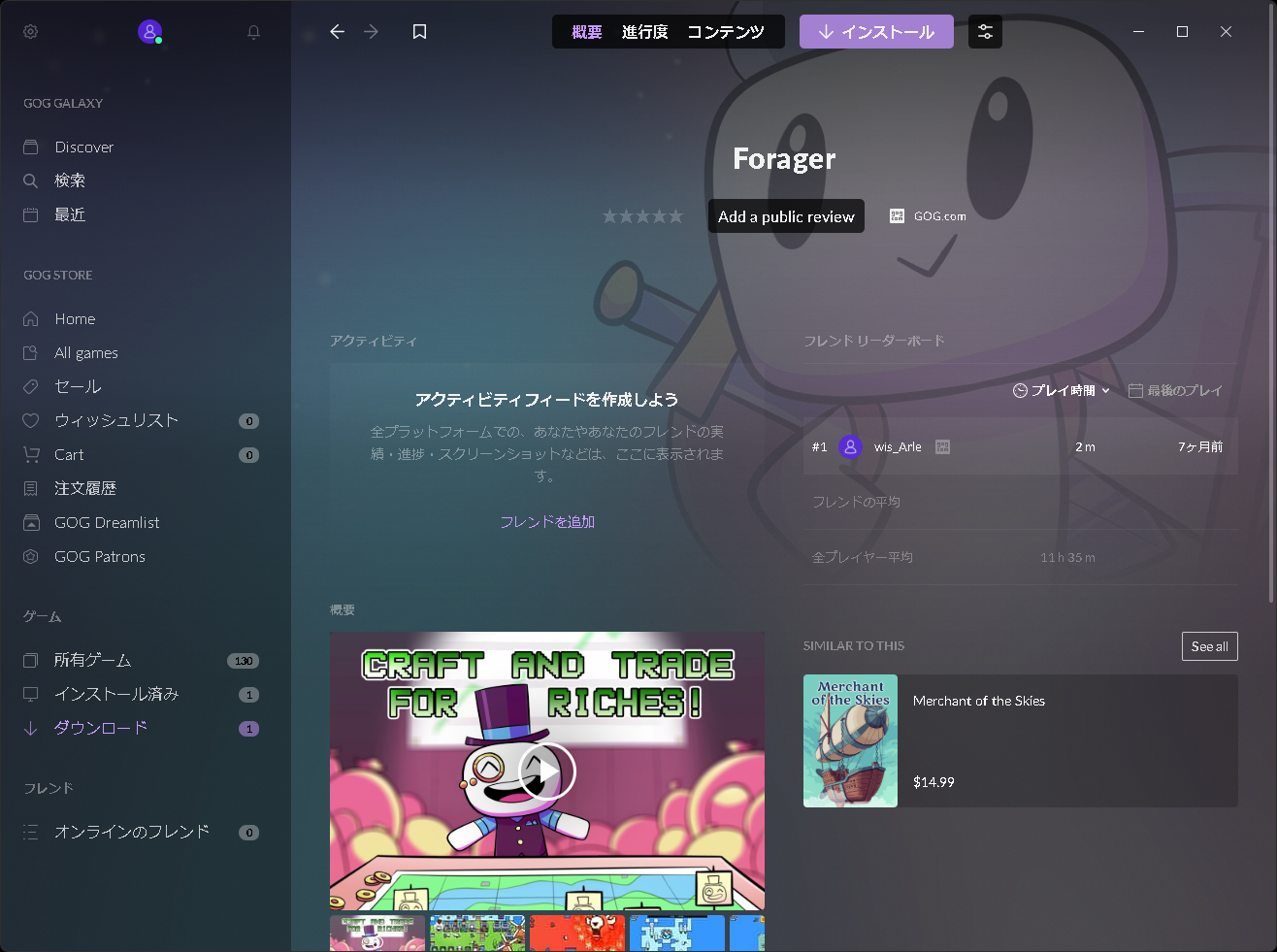Go back with left arrow

click(x=337, y=32)
